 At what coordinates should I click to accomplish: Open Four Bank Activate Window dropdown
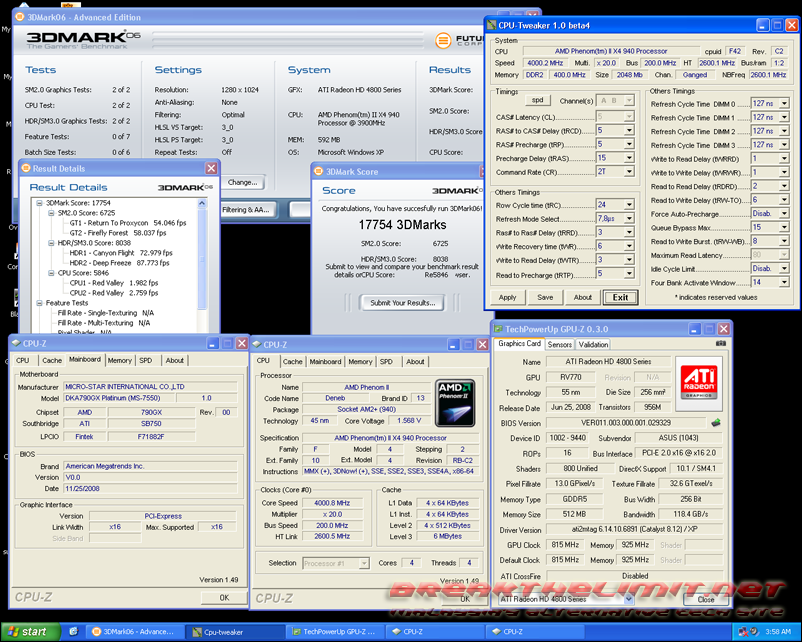point(784,282)
